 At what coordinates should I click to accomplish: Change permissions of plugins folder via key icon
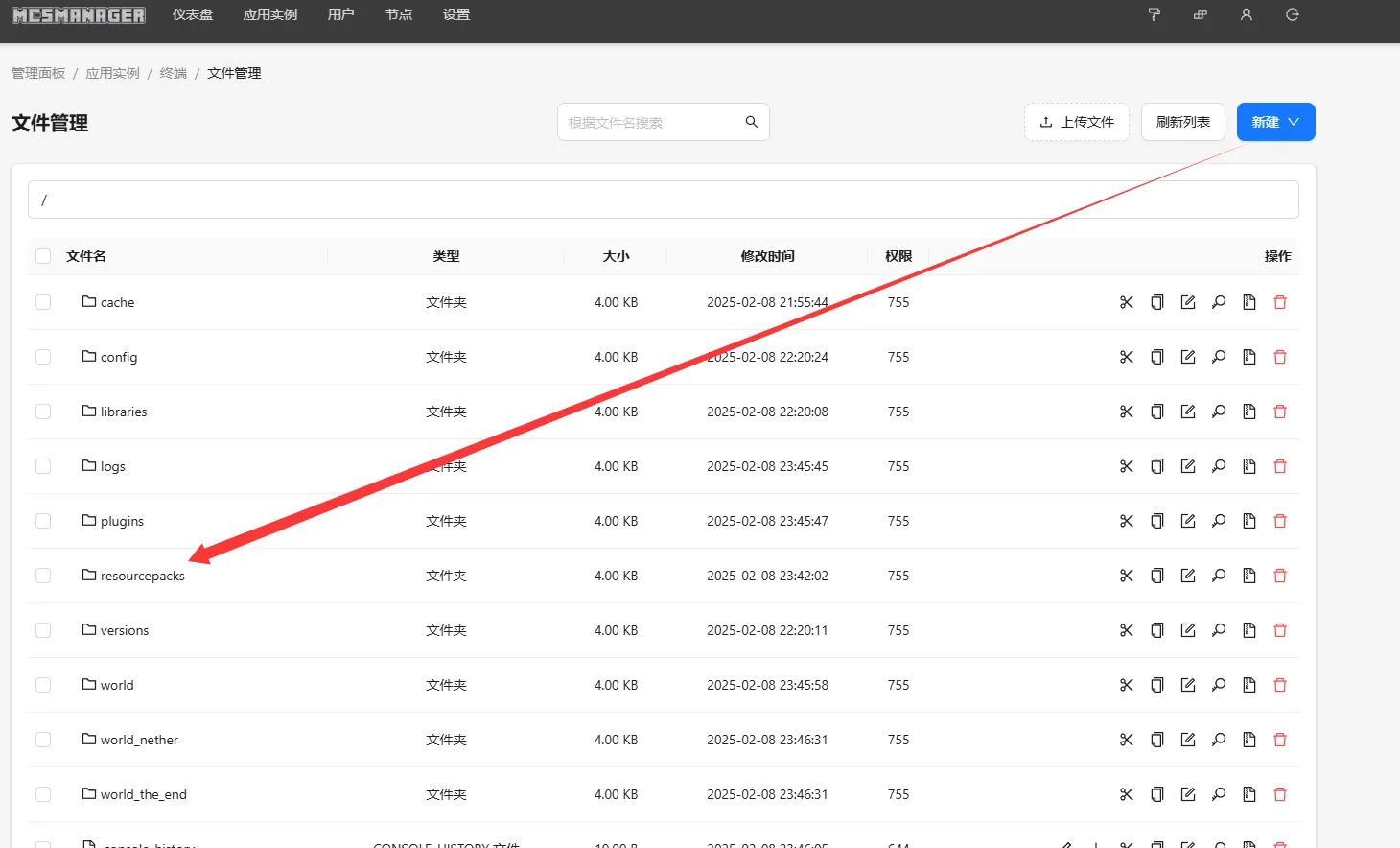click(x=1219, y=521)
